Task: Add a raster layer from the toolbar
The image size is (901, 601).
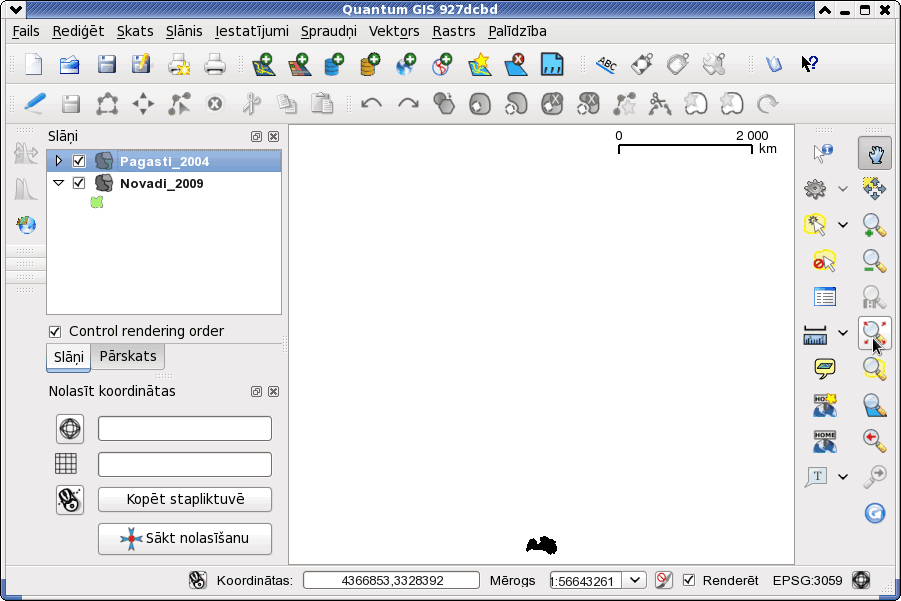Action: point(299,64)
